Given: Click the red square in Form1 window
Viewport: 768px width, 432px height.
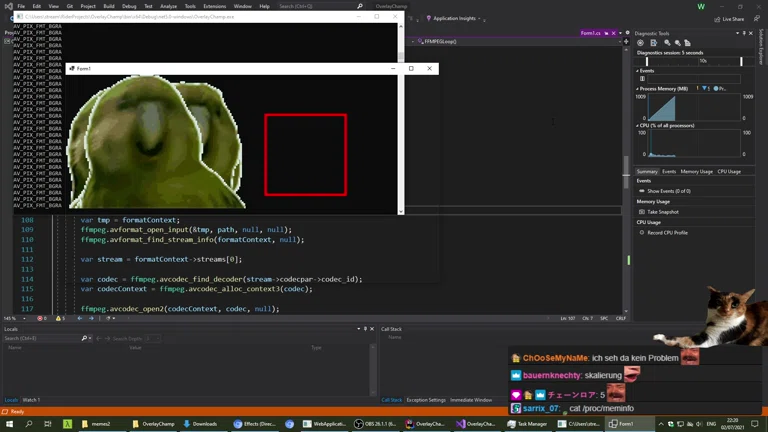Looking at the screenshot, I should pyautogui.click(x=306, y=155).
